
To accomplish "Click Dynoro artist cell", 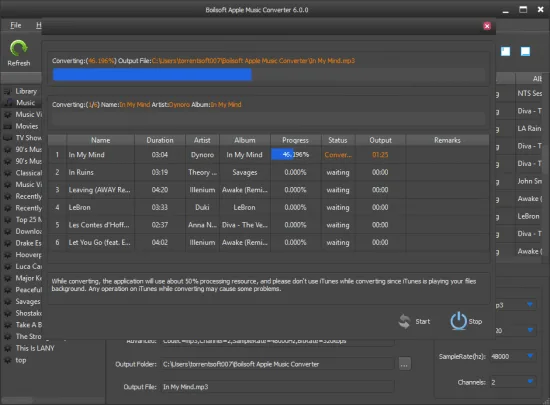I will tap(202, 155).
